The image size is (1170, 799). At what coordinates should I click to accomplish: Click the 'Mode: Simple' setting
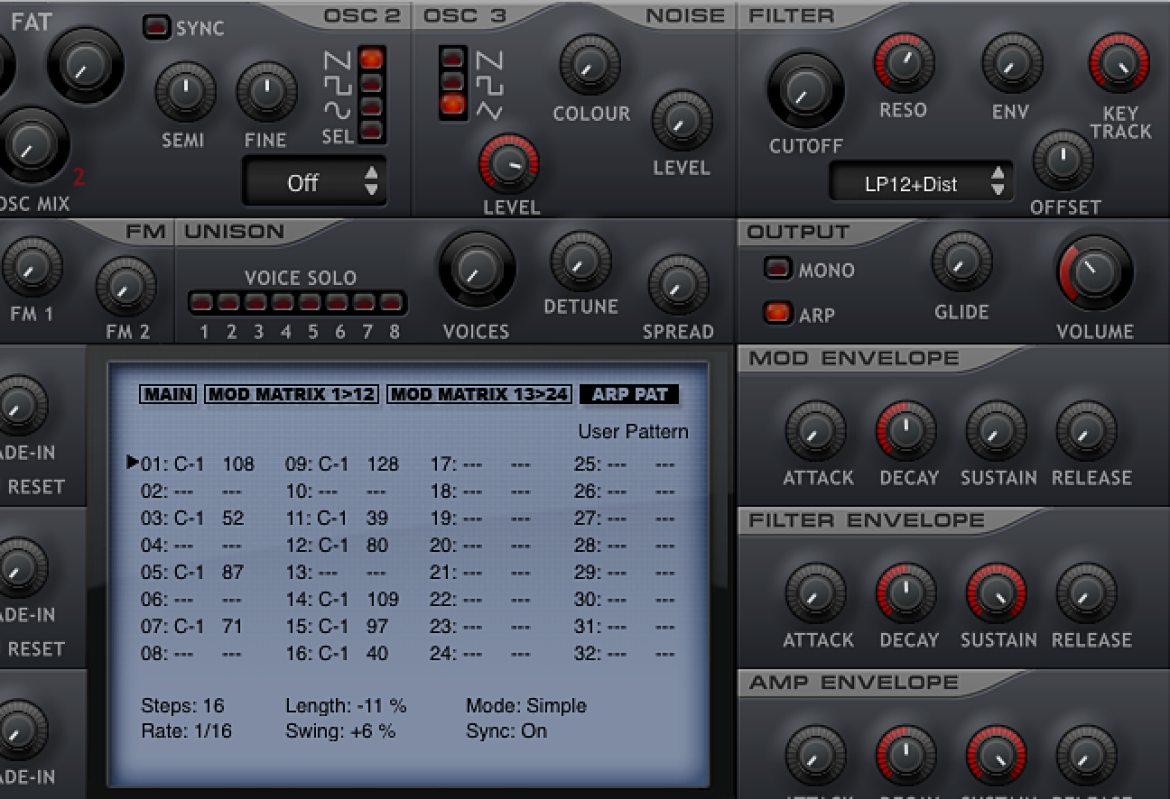(527, 706)
